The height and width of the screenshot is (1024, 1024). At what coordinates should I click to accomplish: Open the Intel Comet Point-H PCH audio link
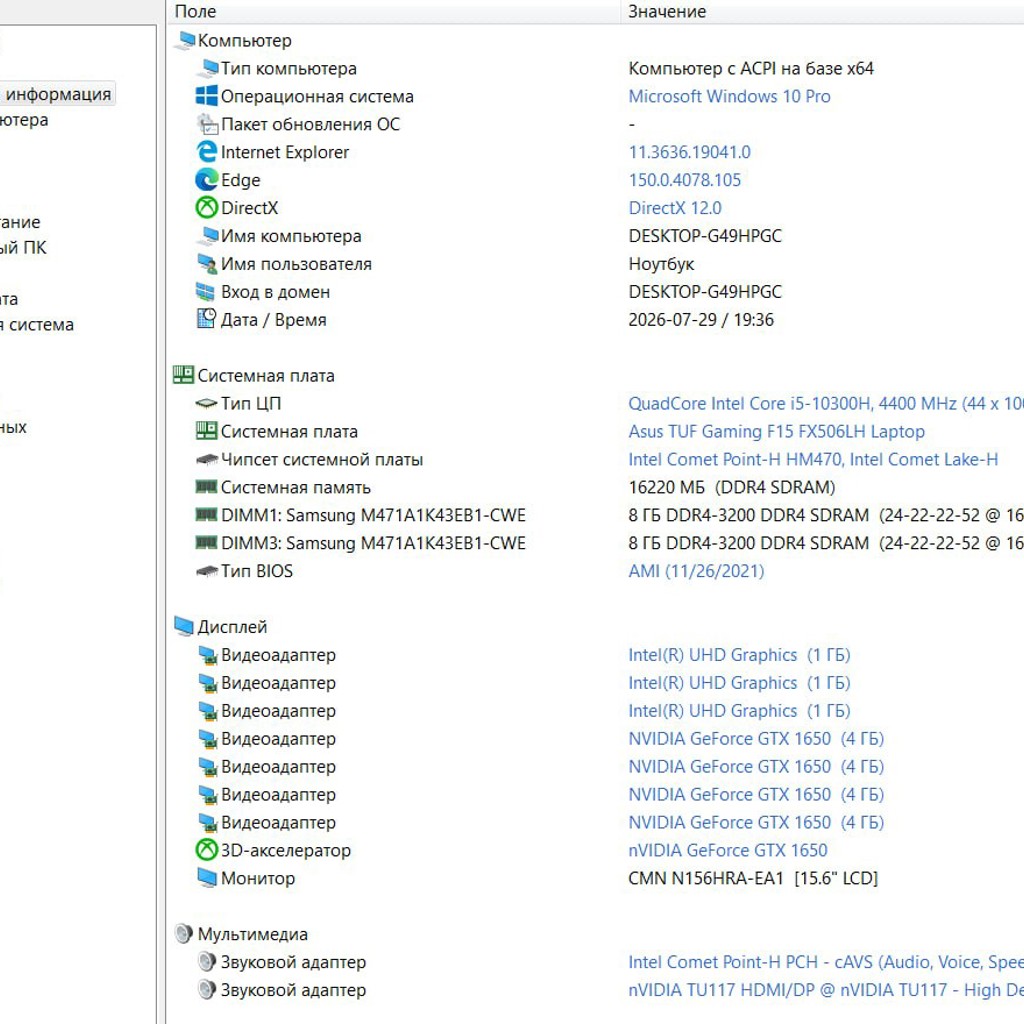click(825, 962)
